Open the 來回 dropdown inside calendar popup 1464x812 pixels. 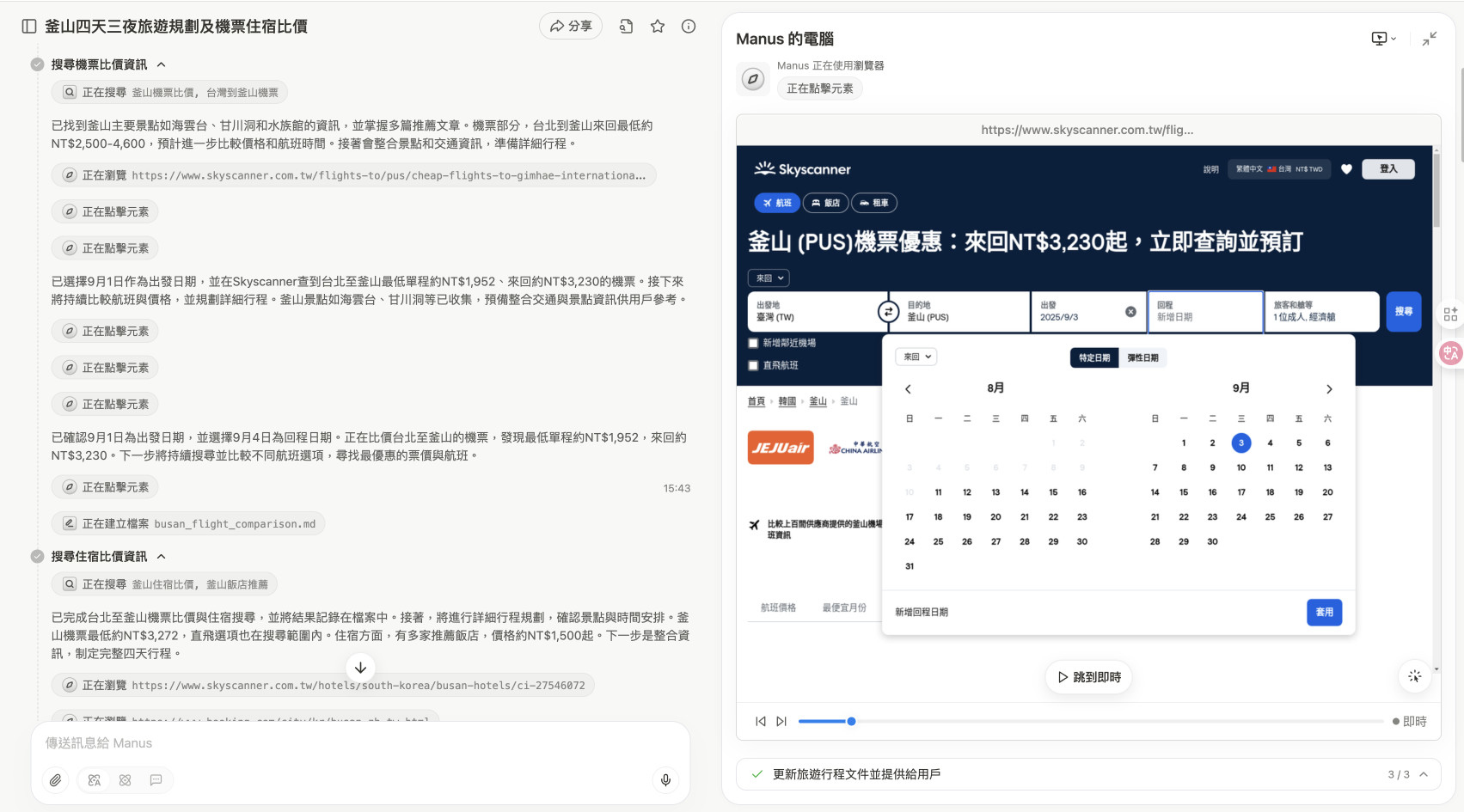tap(916, 357)
